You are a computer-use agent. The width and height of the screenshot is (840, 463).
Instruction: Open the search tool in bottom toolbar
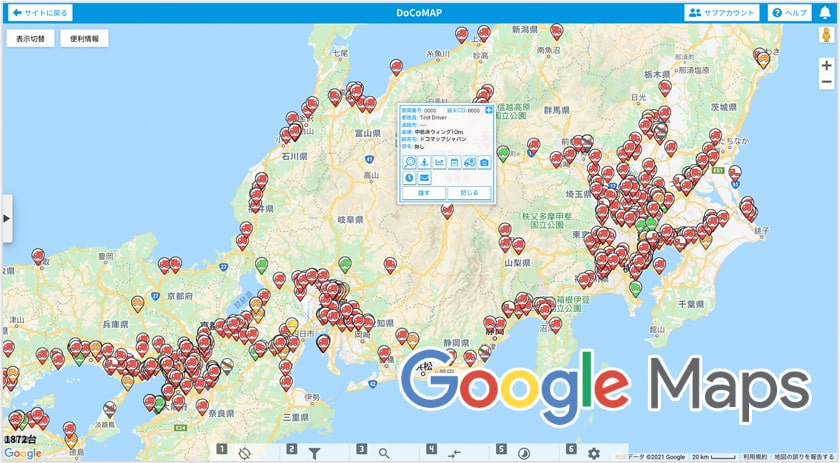[384, 453]
